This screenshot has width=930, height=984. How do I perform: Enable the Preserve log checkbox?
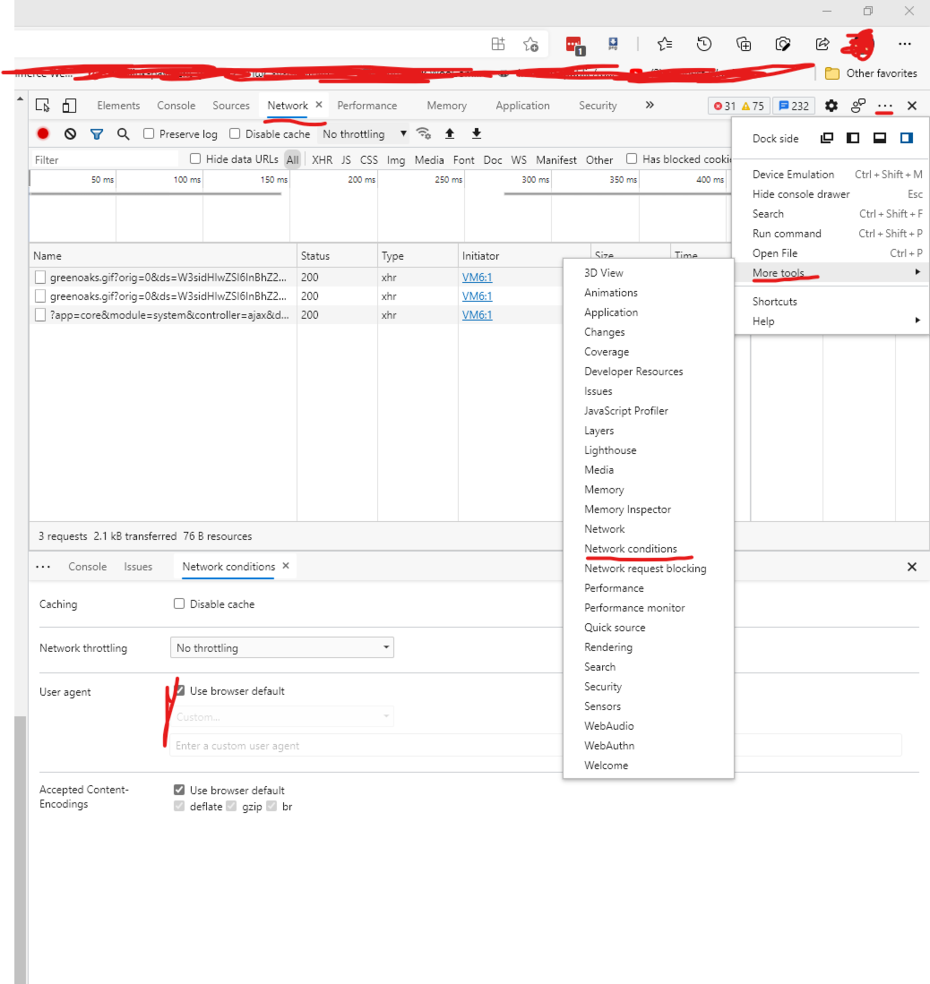coord(149,134)
